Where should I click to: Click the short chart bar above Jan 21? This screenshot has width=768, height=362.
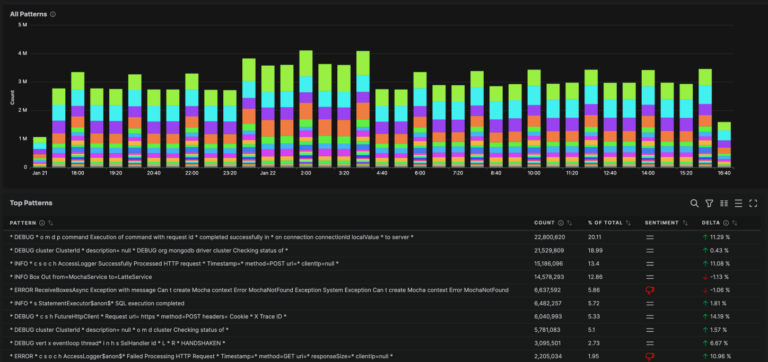click(x=40, y=152)
